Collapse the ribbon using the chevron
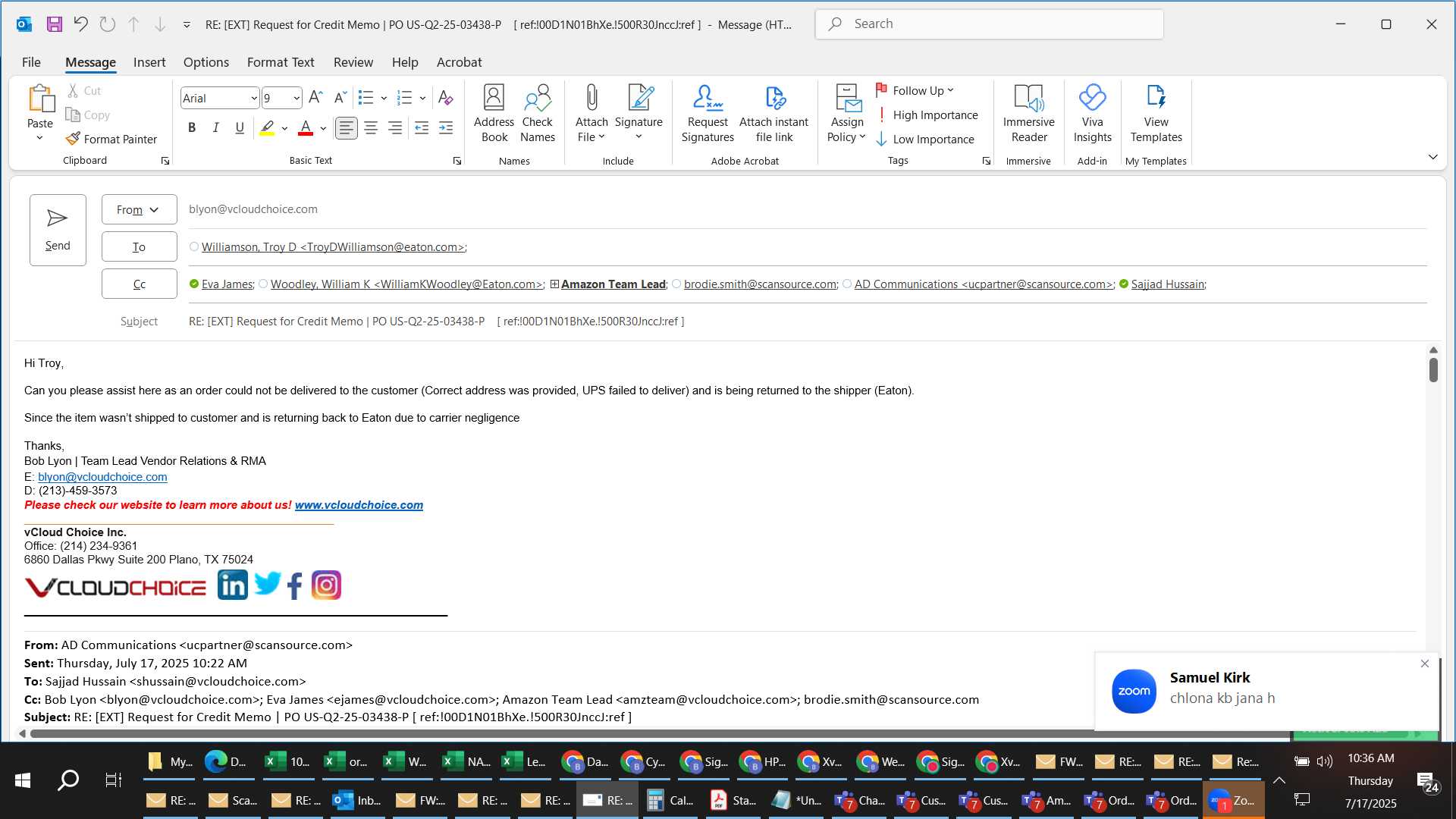1456x819 pixels. tap(1432, 157)
